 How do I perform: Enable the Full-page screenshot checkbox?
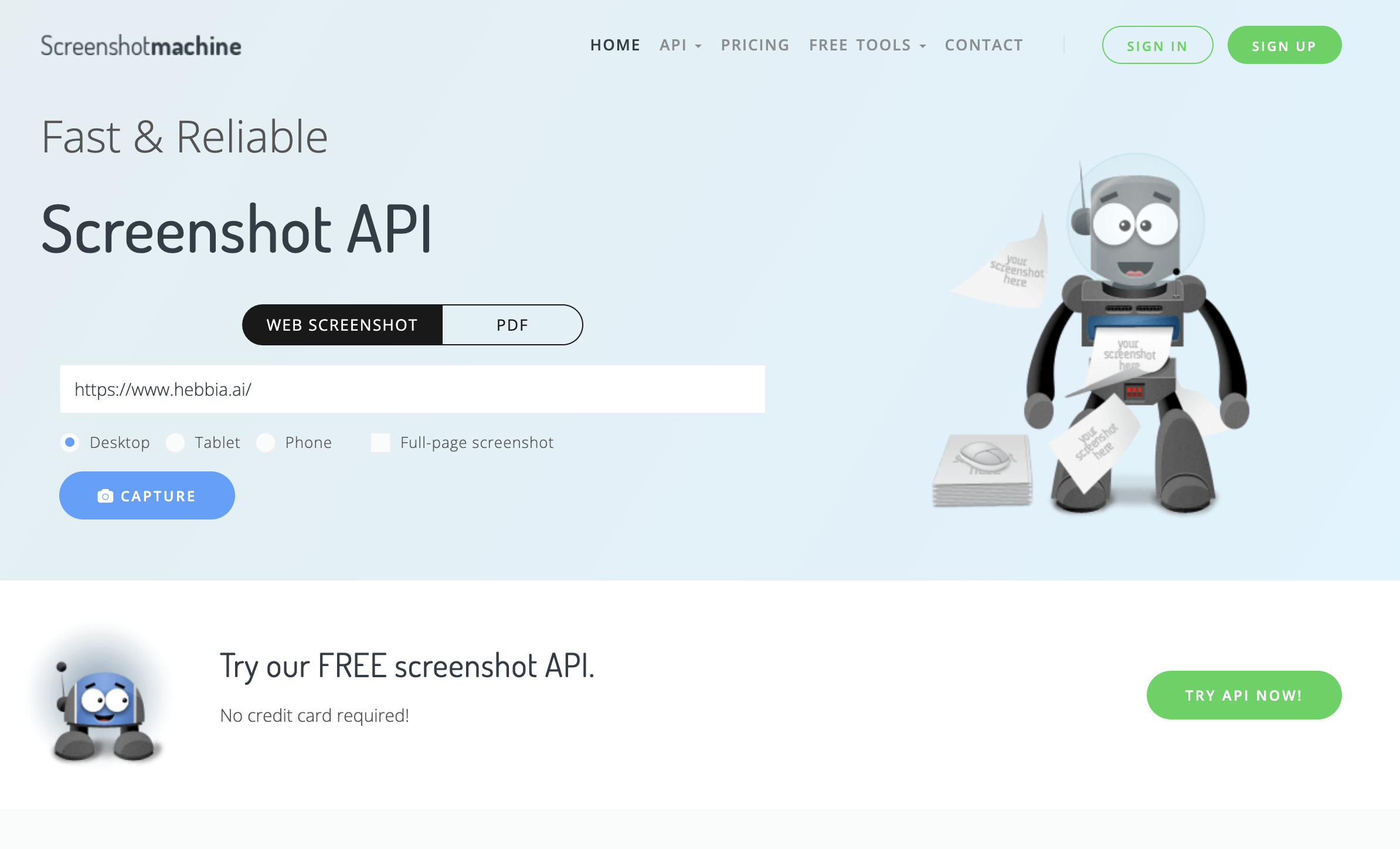tap(381, 441)
